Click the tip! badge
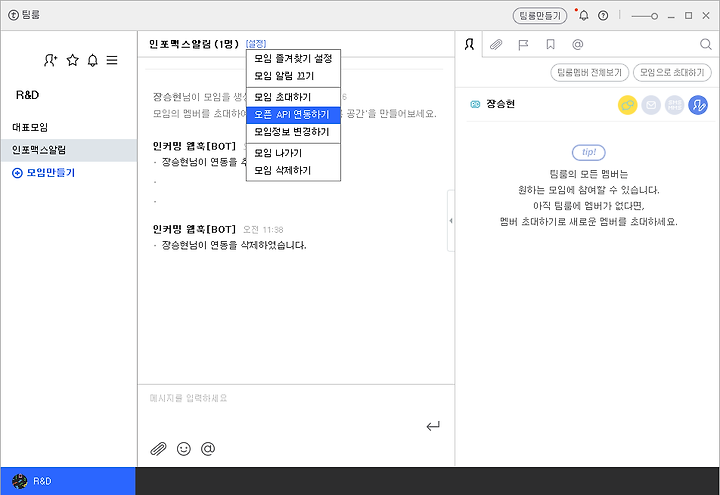 click(x=589, y=152)
